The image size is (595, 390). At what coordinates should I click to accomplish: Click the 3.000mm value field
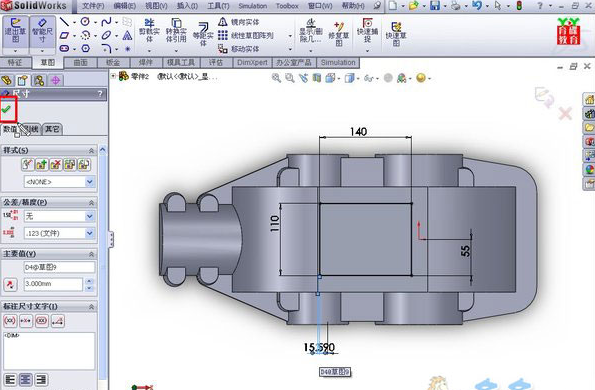pos(53,284)
